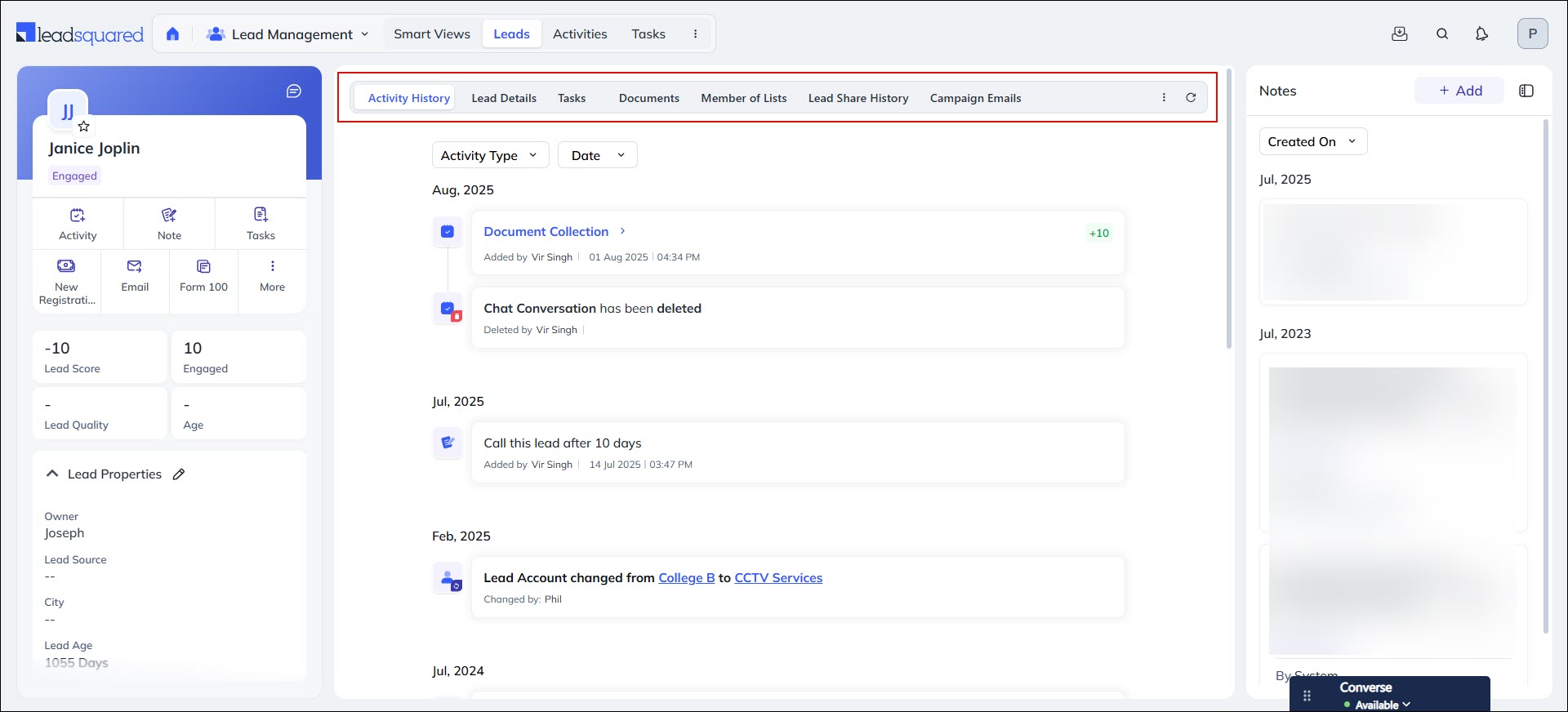Open Lead Share History tab

858,98
